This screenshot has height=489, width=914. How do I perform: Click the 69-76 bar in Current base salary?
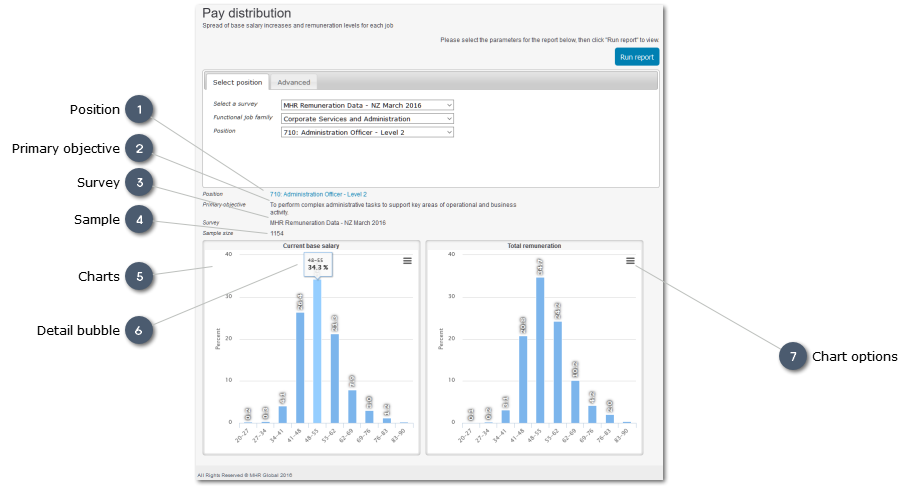point(369,417)
